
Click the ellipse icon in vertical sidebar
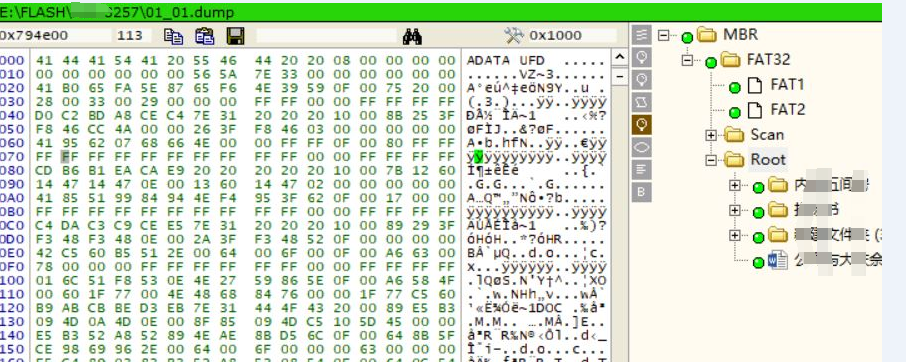[x=641, y=147]
